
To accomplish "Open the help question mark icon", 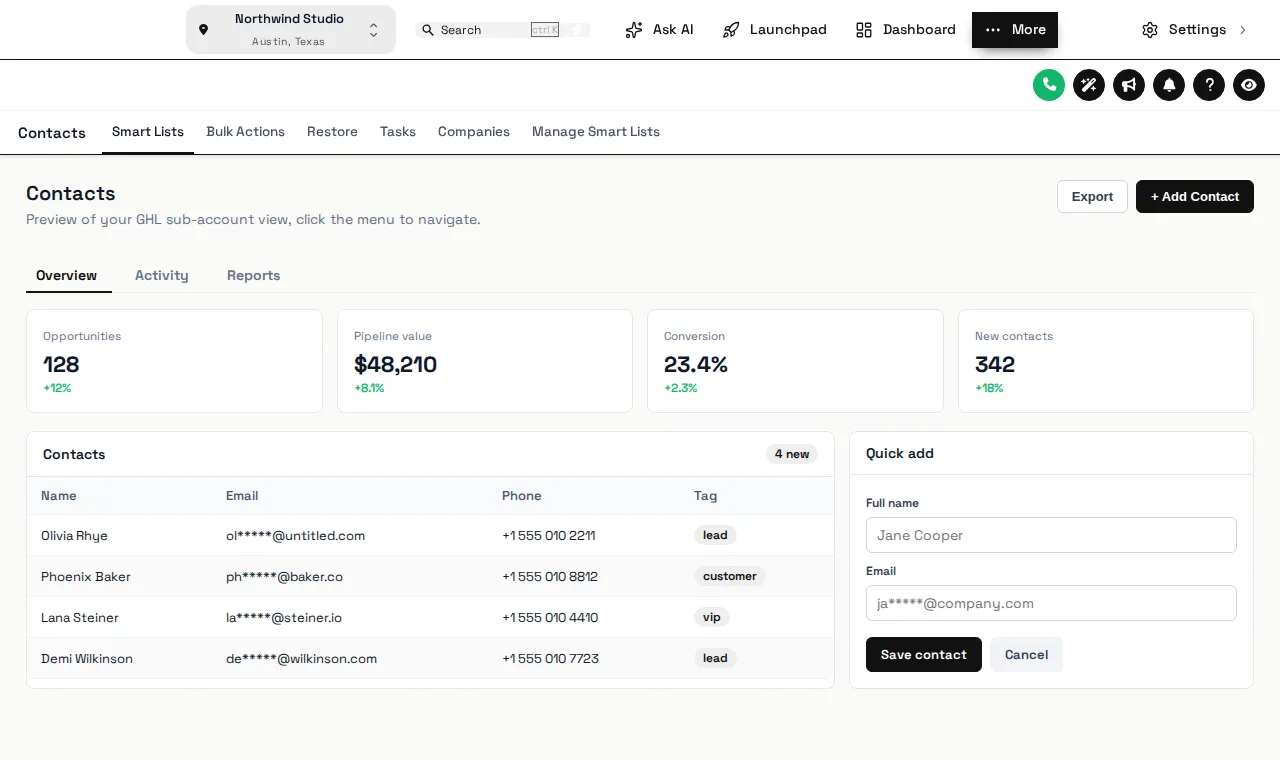I will (x=1209, y=85).
